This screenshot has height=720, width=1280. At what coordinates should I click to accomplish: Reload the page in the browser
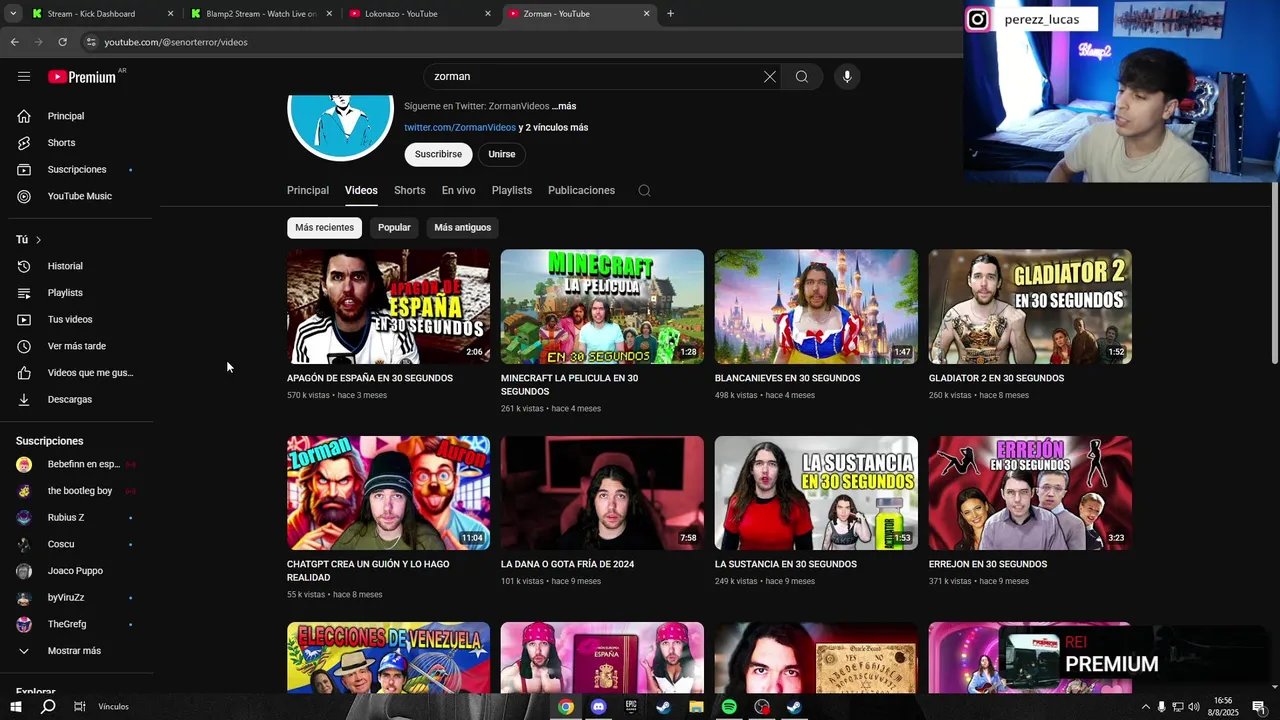[x=62, y=42]
